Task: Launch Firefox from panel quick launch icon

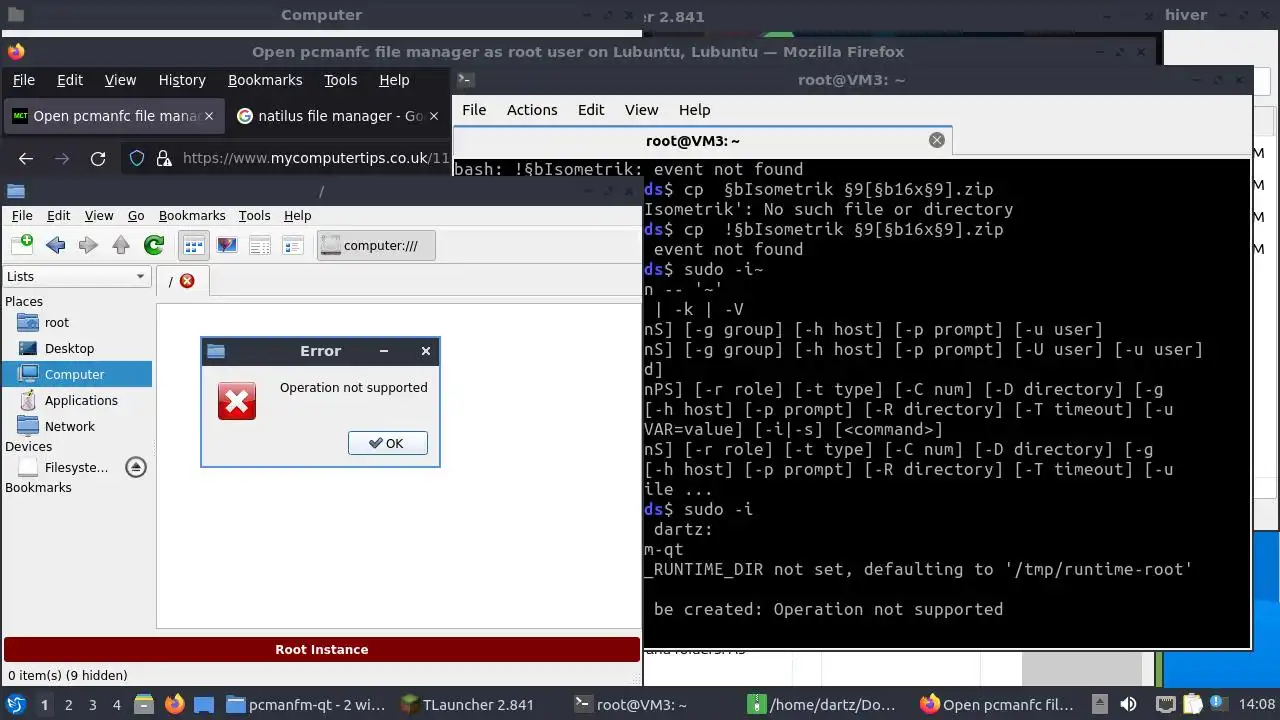Action: 175,704
